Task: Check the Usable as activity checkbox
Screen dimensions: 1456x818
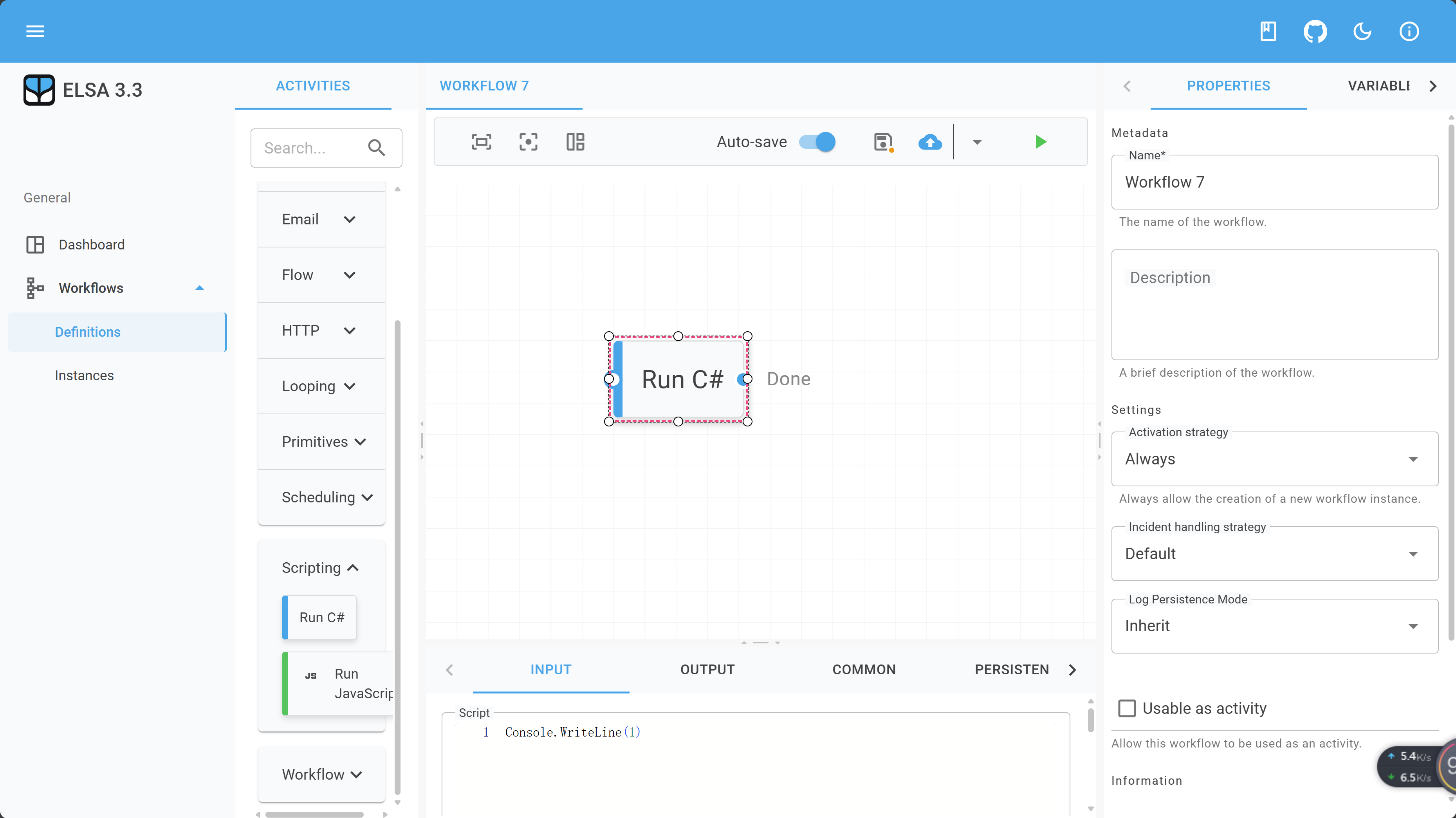Action: (x=1126, y=708)
